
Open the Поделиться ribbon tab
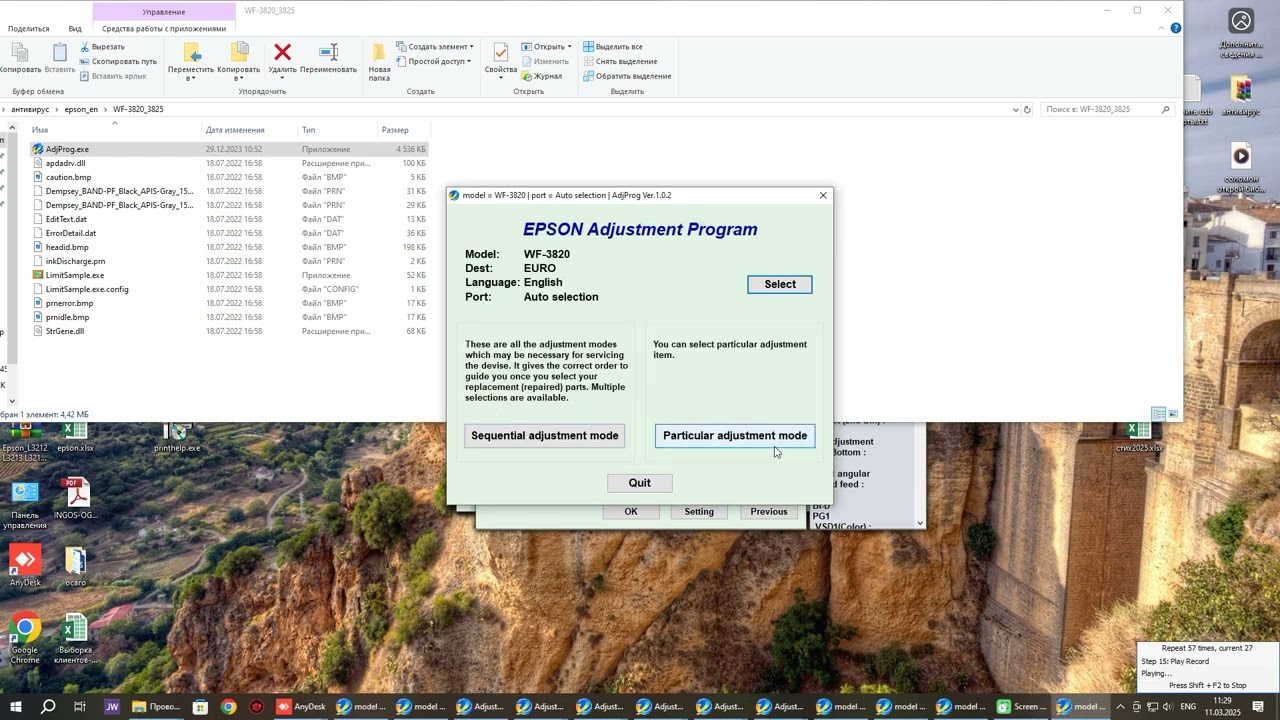point(29,28)
